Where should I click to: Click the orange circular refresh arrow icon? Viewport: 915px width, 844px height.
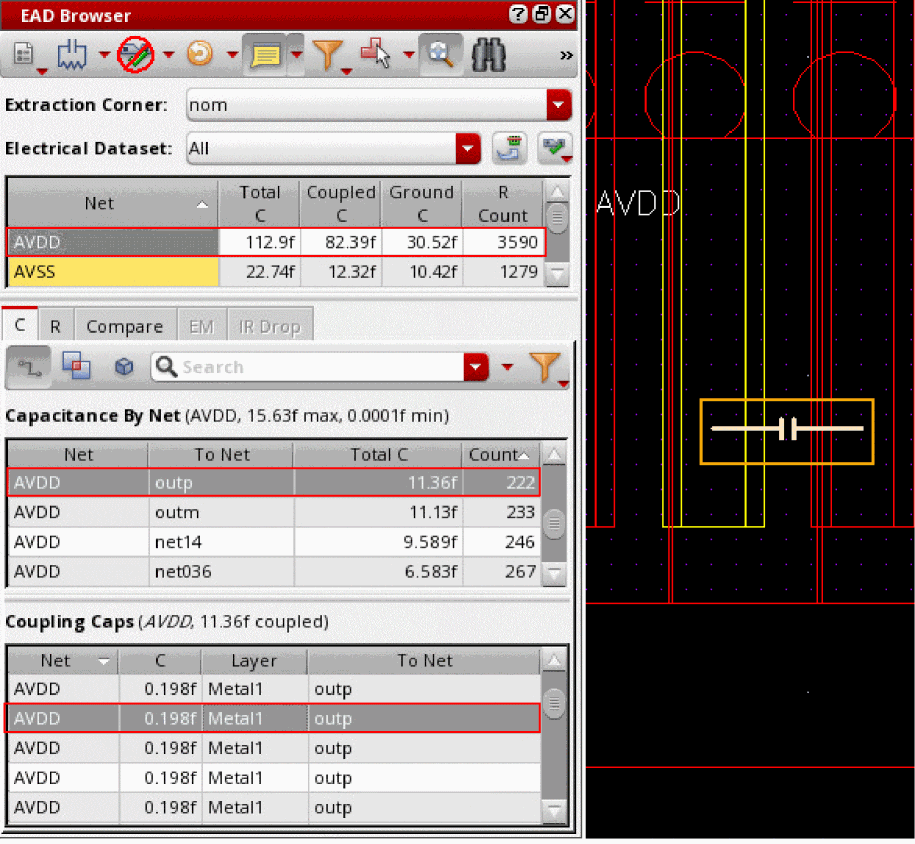pyautogui.click(x=200, y=56)
